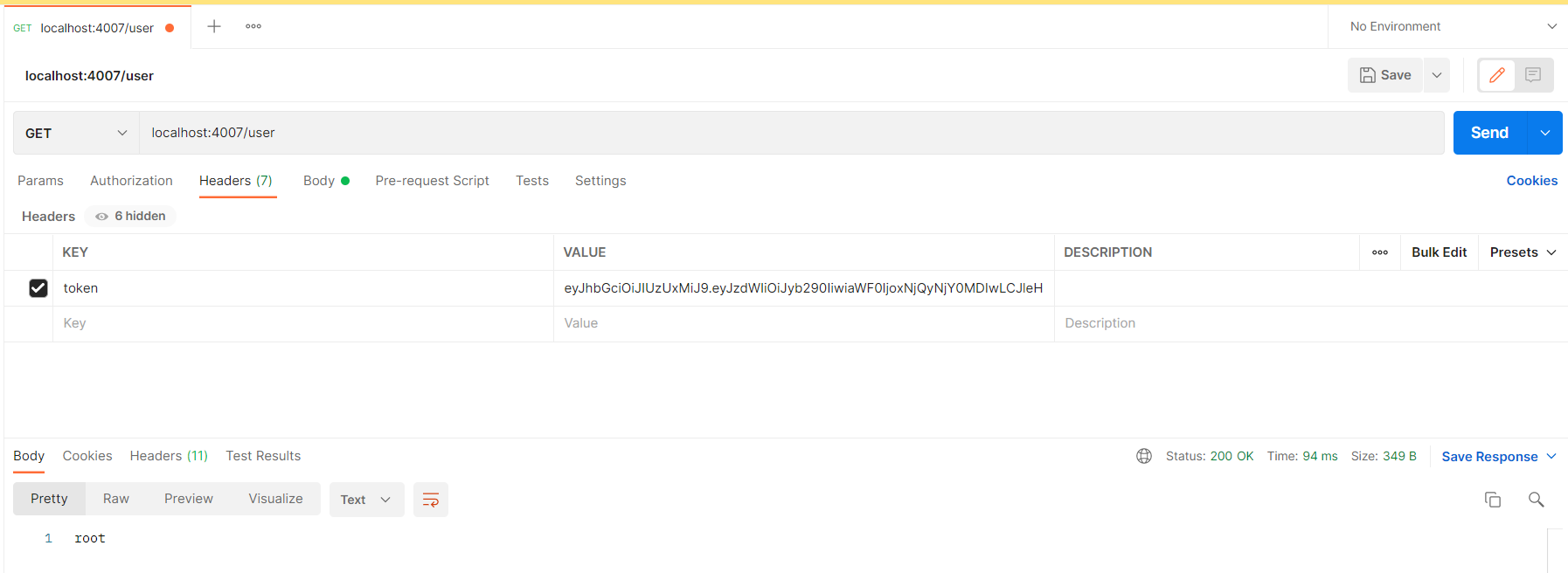The width and height of the screenshot is (1568, 573).
Task: View response Headers (11) tab
Action: (169, 456)
